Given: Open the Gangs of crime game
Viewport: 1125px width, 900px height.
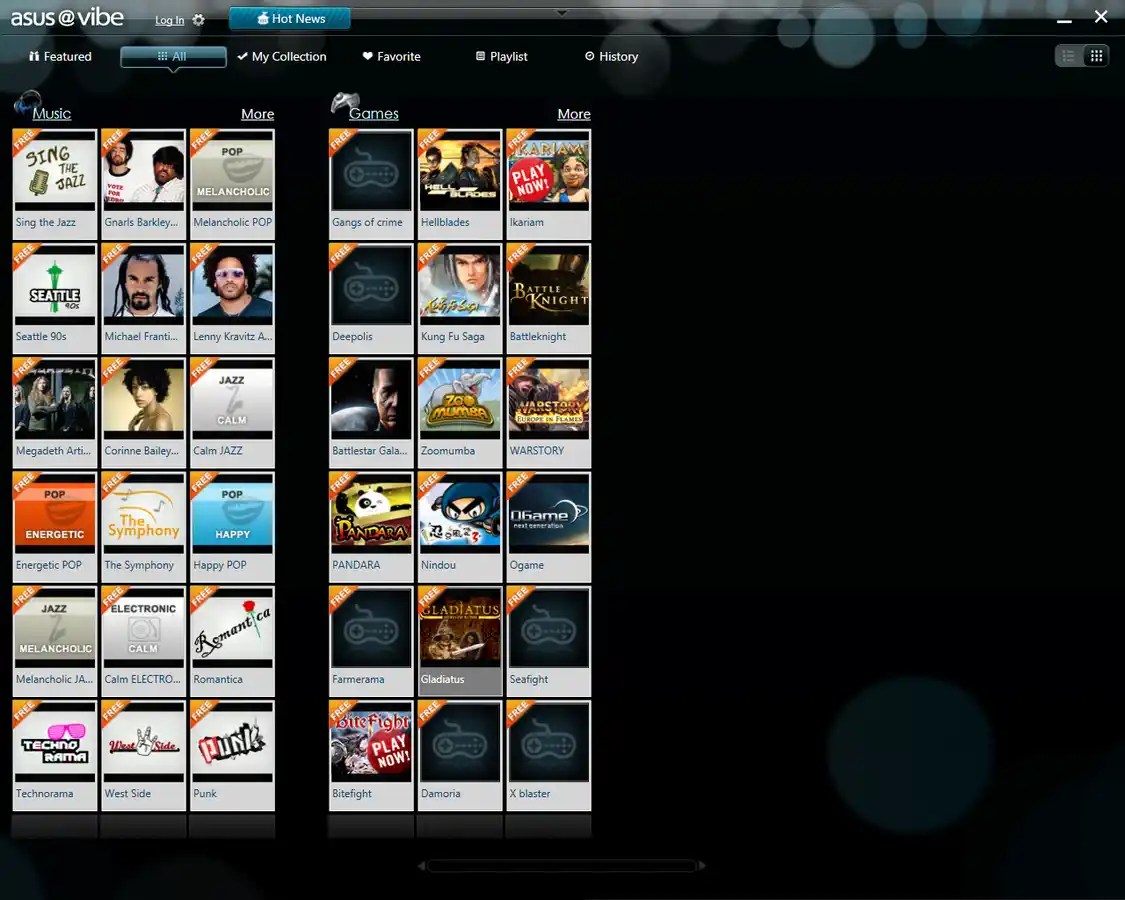Looking at the screenshot, I should tap(371, 184).
